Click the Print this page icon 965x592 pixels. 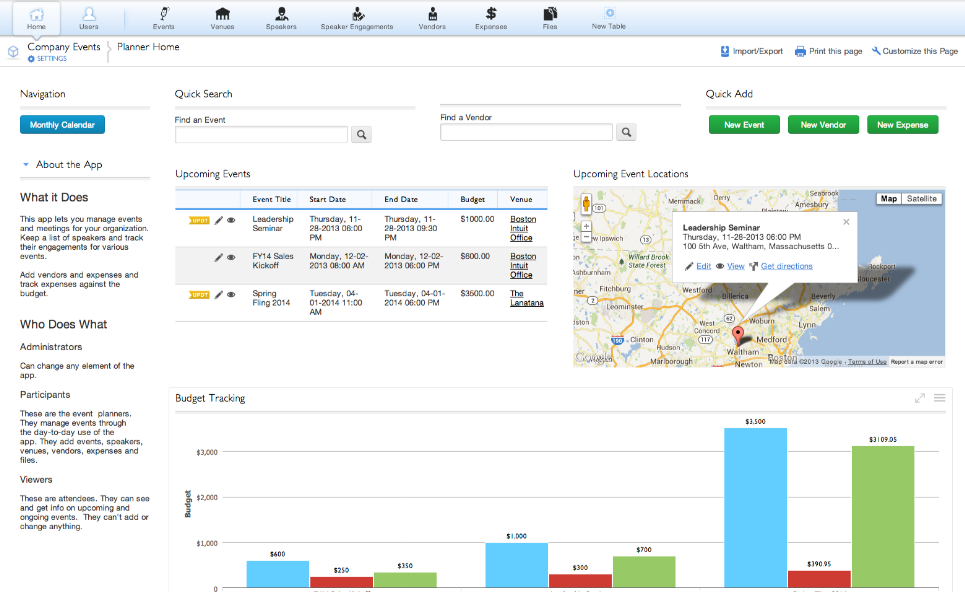(x=800, y=51)
